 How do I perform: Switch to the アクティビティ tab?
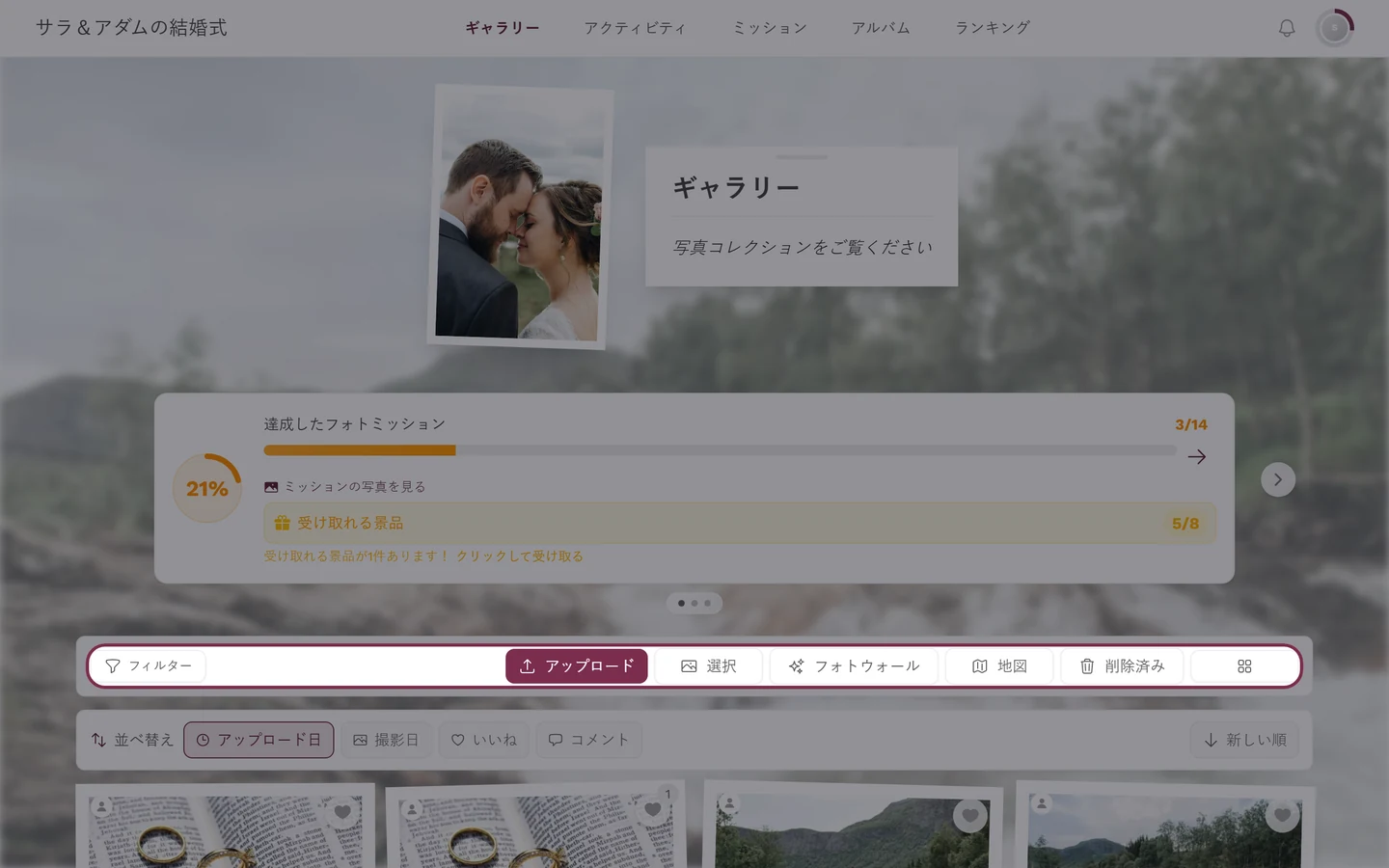click(x=635, y=28)
